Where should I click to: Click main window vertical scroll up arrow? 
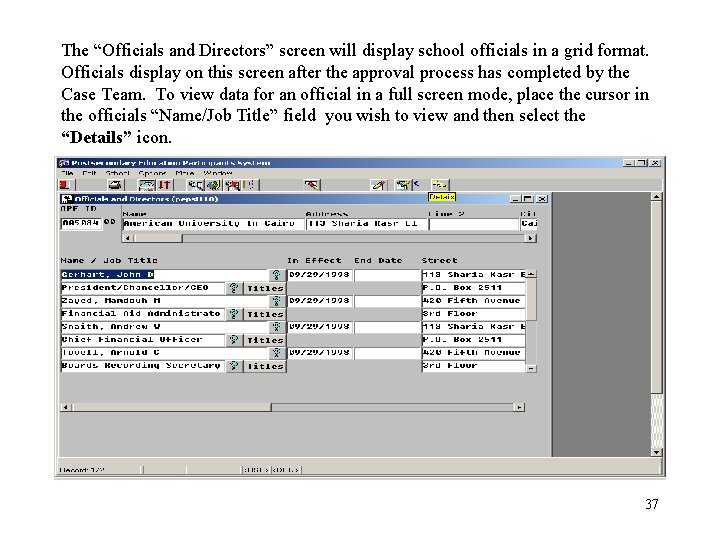pyautogui.click(x=657, y=197)
